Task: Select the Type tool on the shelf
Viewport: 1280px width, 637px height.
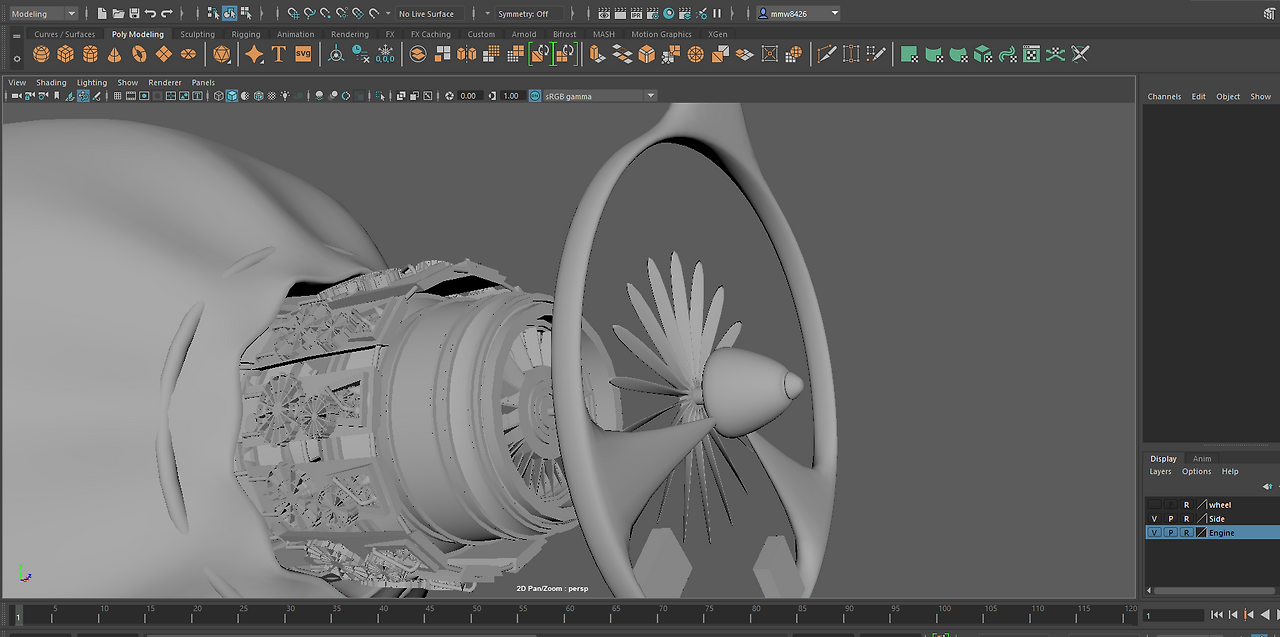Action: 278,54
